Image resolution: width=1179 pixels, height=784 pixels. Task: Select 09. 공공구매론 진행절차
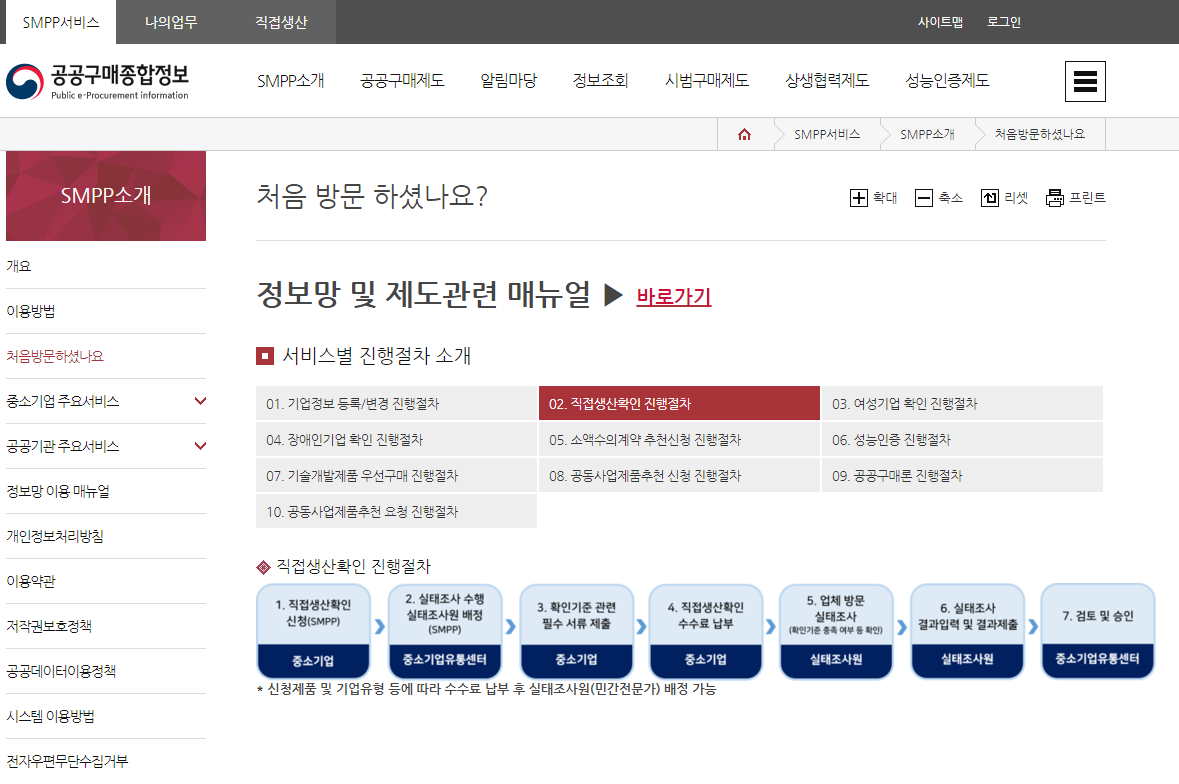(962, 476)
